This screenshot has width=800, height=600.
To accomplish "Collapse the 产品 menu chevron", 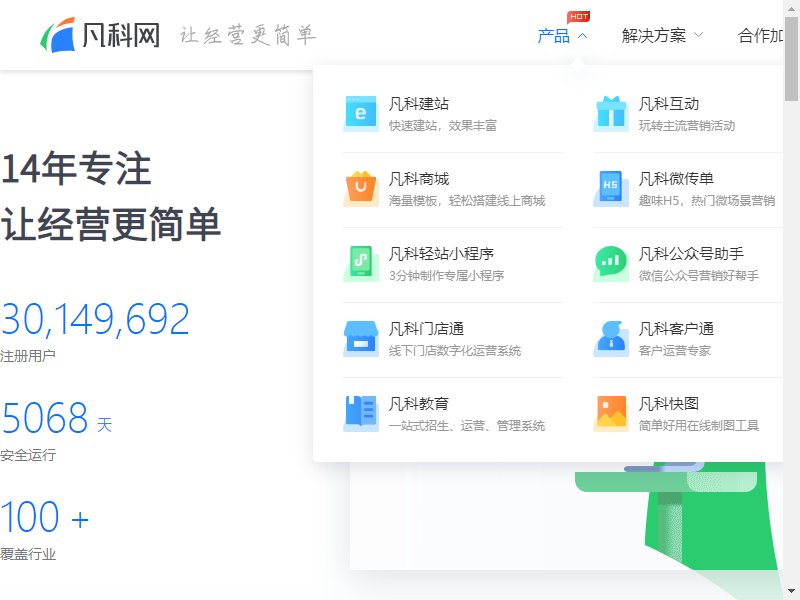I will [x=583, y=36].
